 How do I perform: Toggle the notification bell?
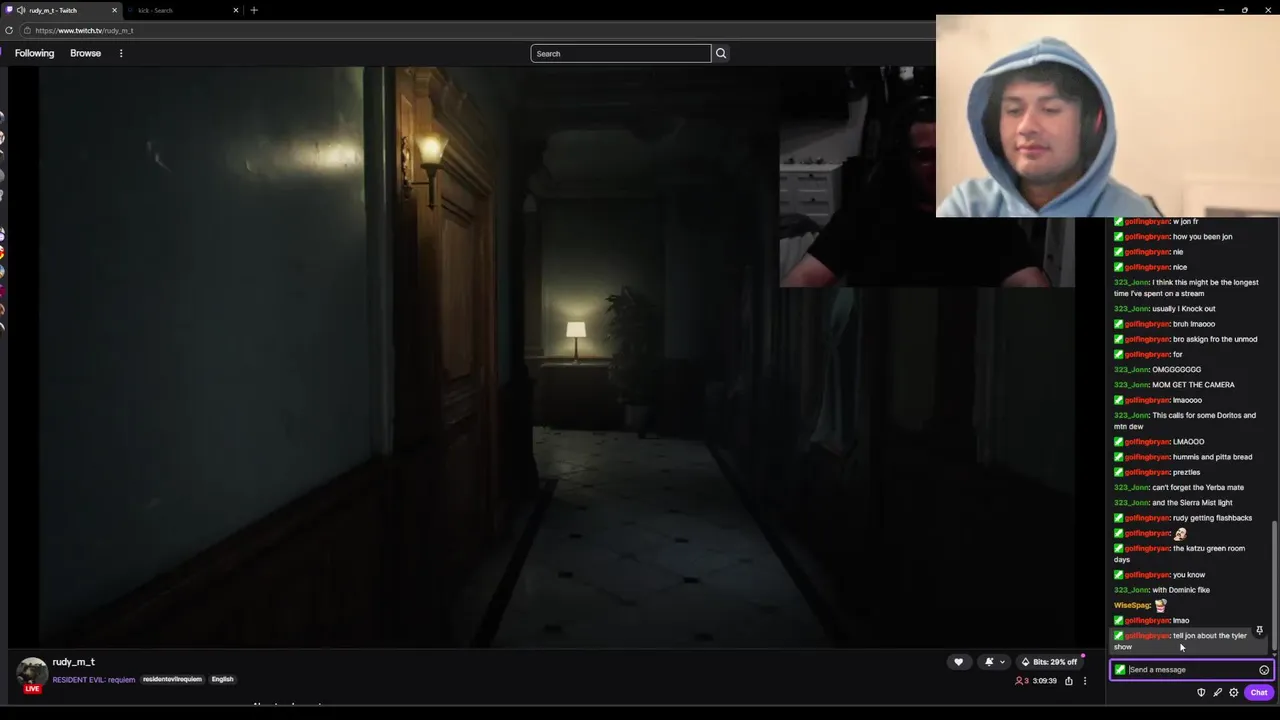989,661
